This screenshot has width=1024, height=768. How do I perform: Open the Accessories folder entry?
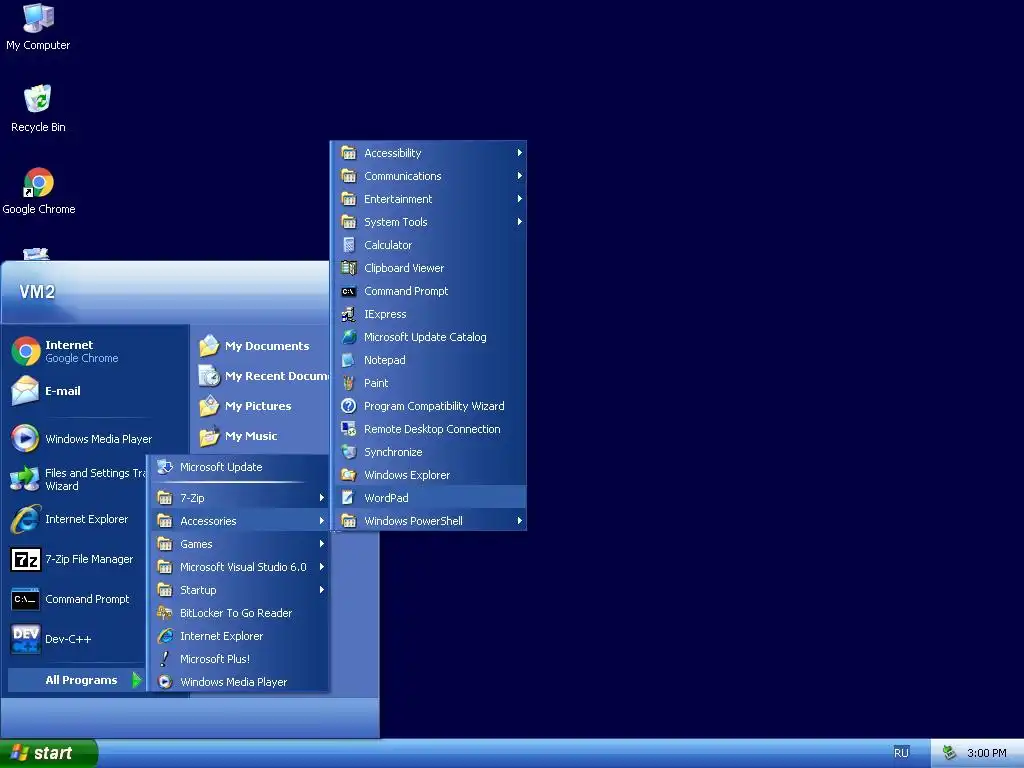point(239,520)
